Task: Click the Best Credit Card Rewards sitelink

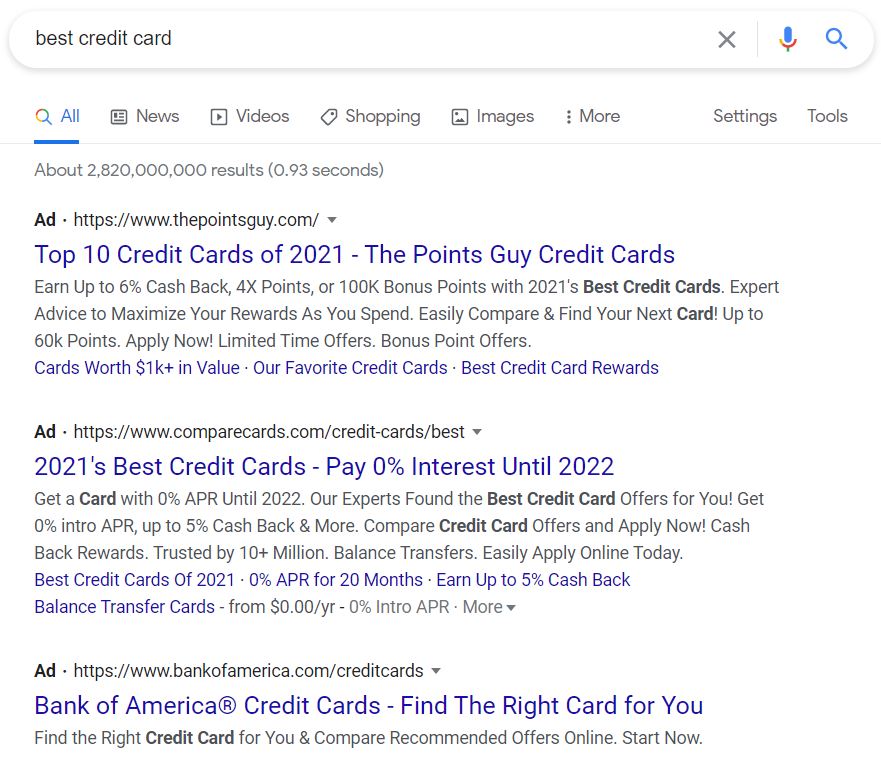Action: click(558, 368)
